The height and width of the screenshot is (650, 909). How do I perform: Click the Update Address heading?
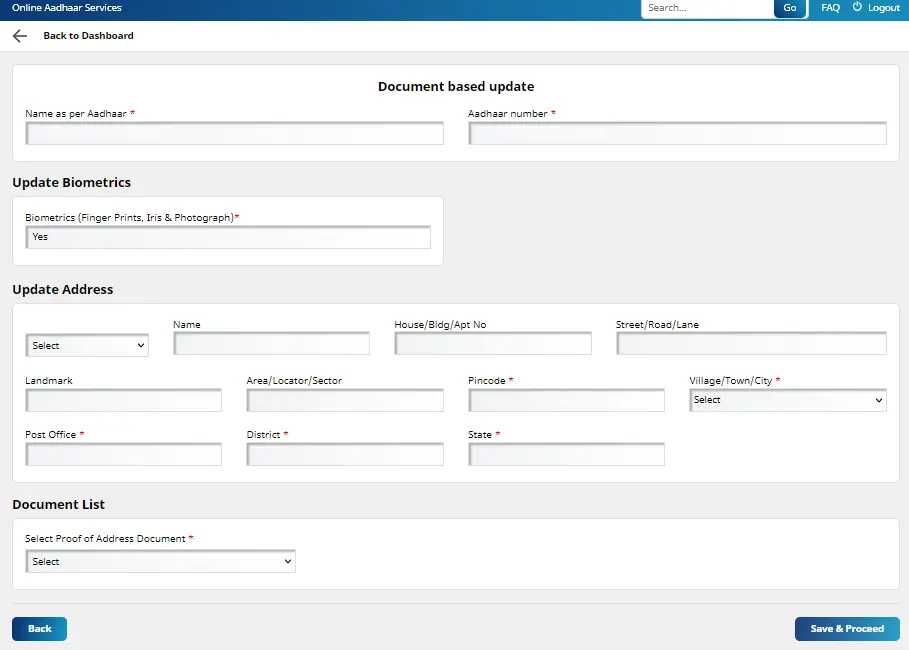coord(63,289)
